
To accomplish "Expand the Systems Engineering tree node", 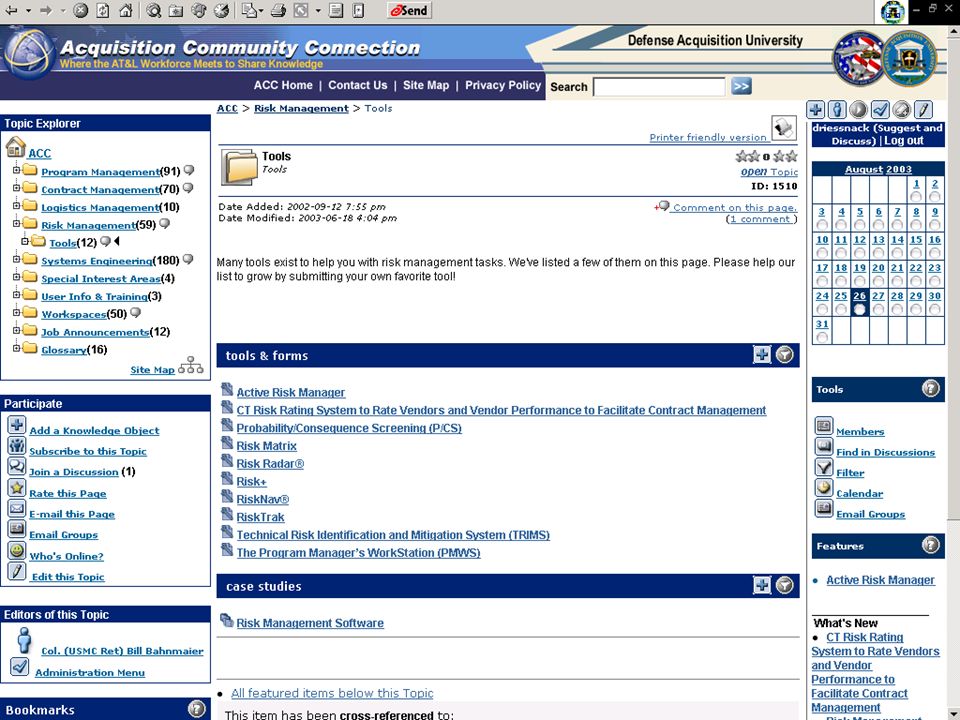I will [x=17, y=258].
